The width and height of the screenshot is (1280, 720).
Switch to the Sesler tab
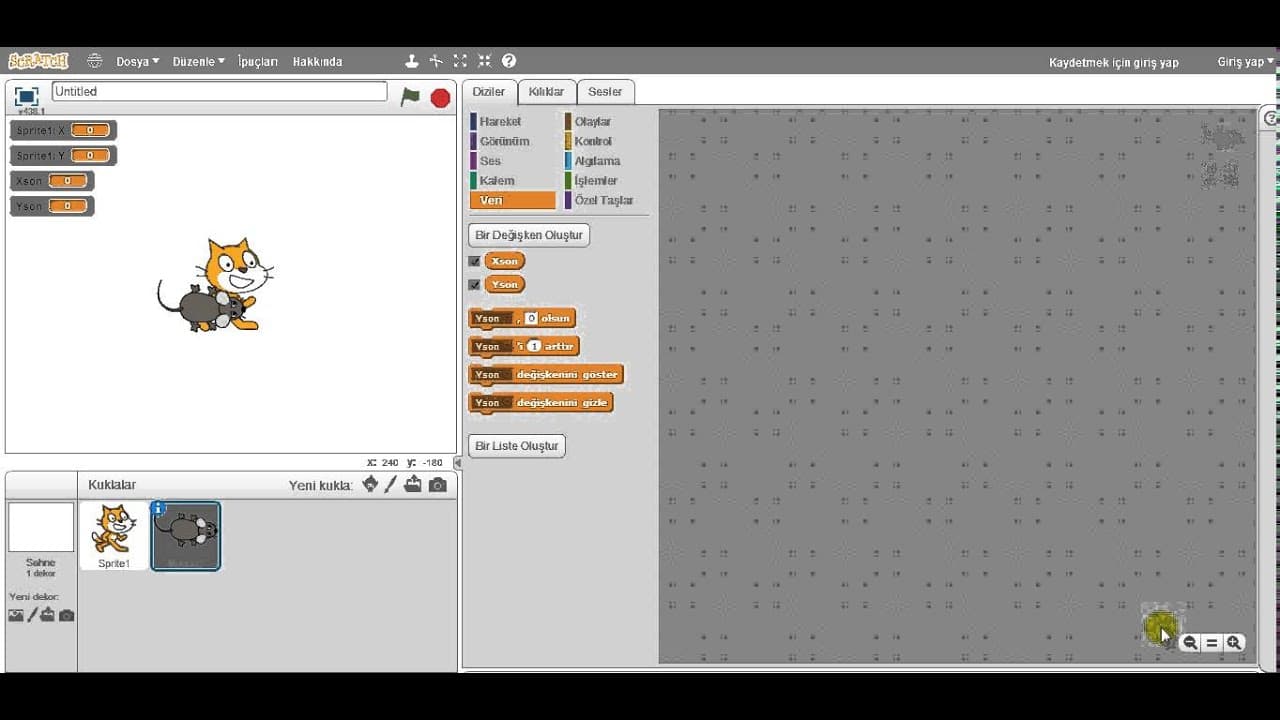pyautogui.click(x=605, y=91)
